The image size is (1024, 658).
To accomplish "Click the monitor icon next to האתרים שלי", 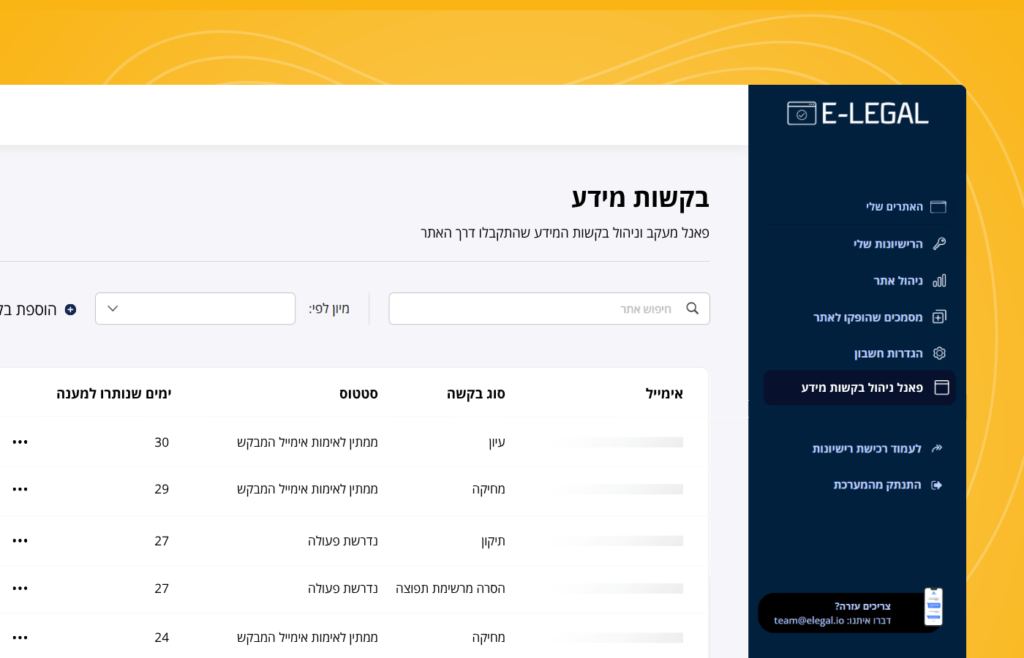I will coord(938,206).
